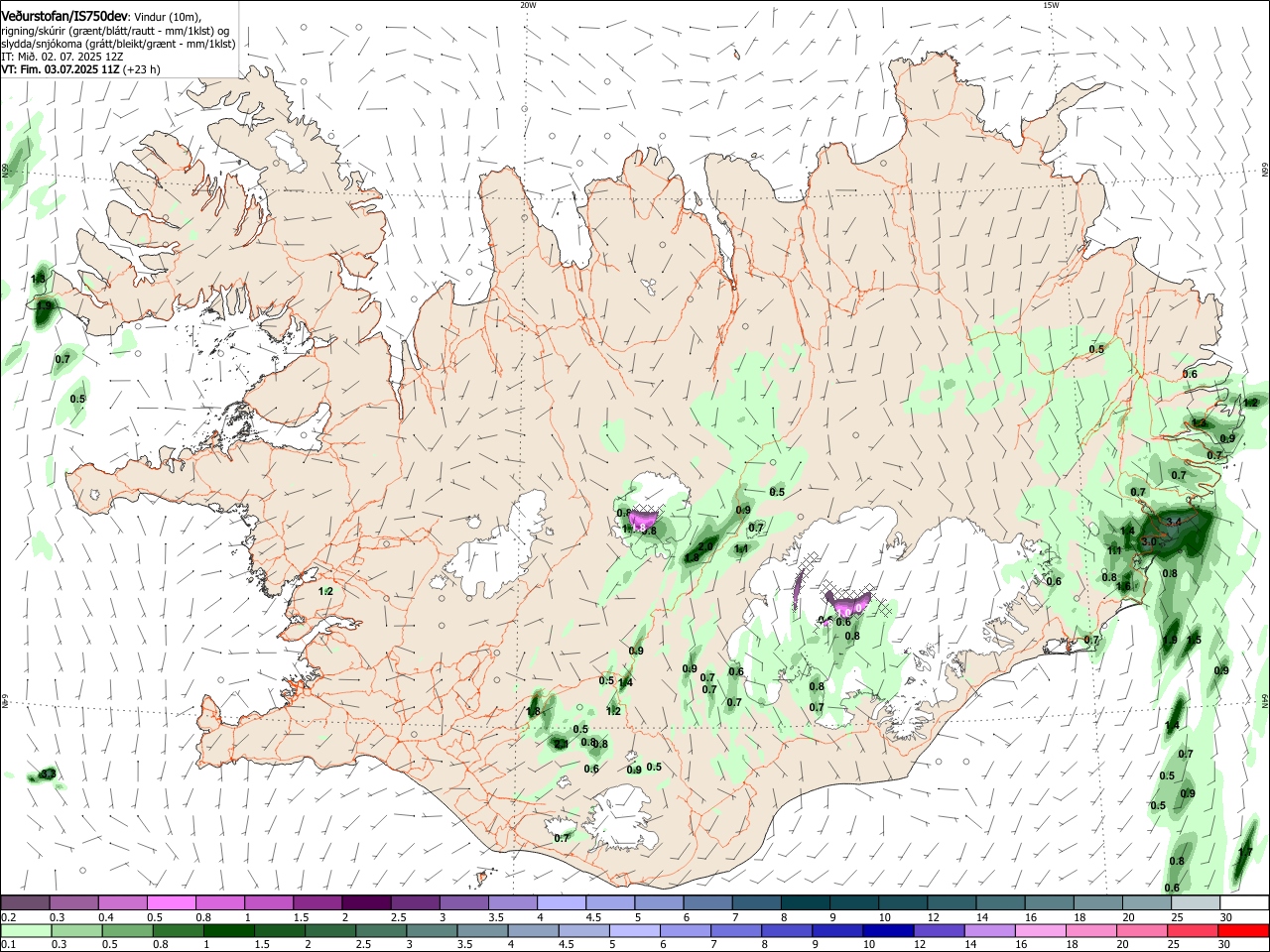
Task: Click the 'VT: Fim. 03.07.2025 11Z' valid time
Action: point(61,69)
